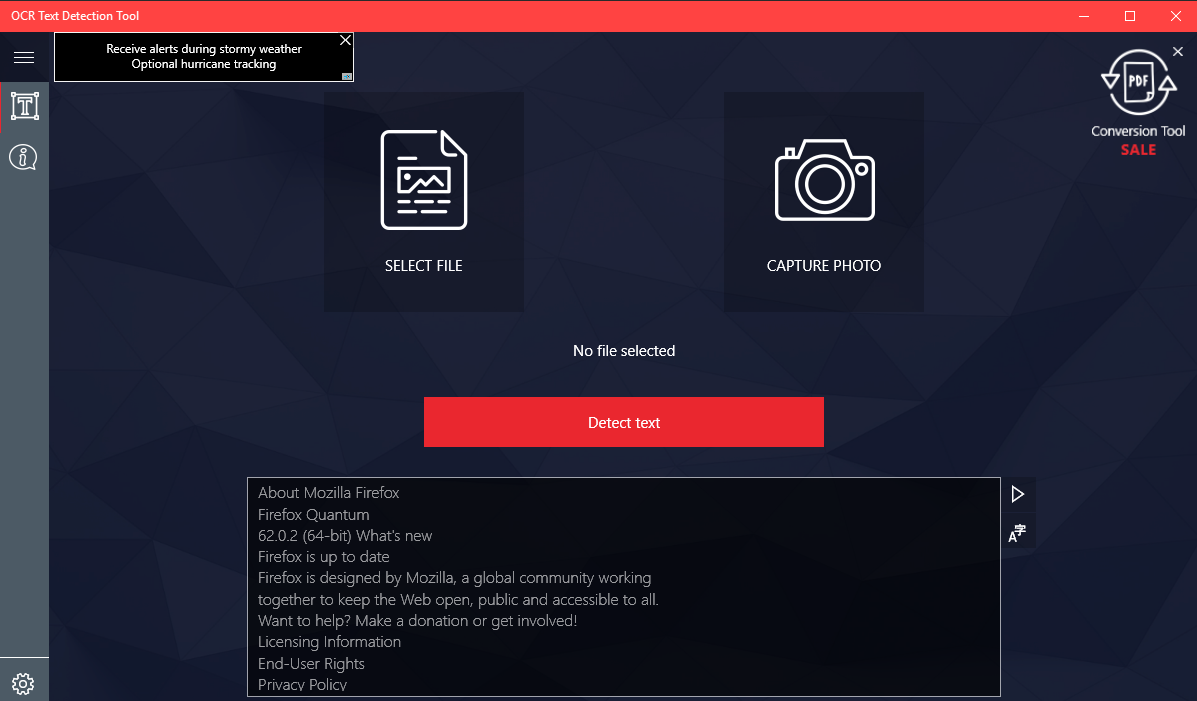The height and width of the screenshot is (701, 1197).
Task: Click the translate text icon
Action: click(x=1018, y=534)
